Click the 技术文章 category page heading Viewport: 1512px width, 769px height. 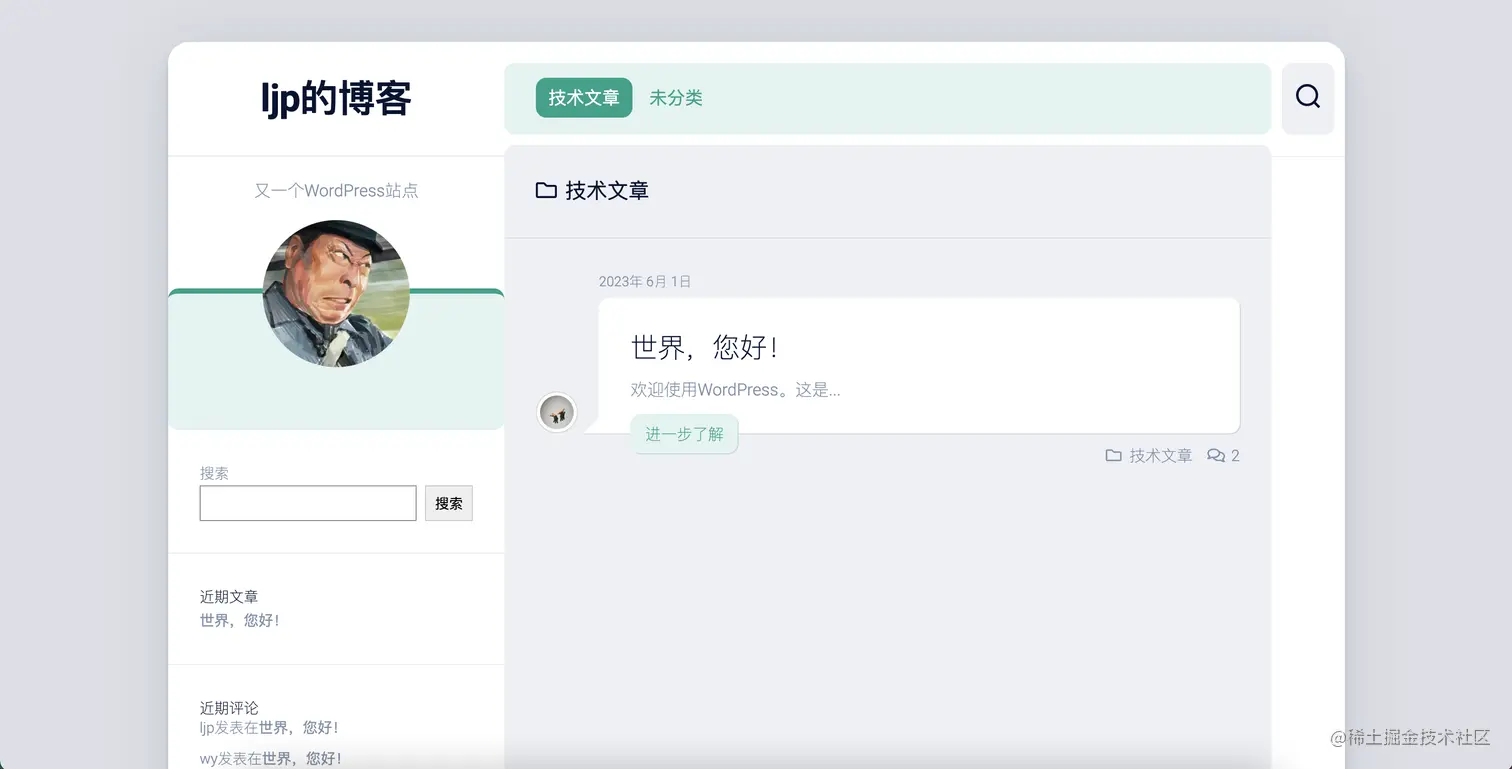(607, 190)
